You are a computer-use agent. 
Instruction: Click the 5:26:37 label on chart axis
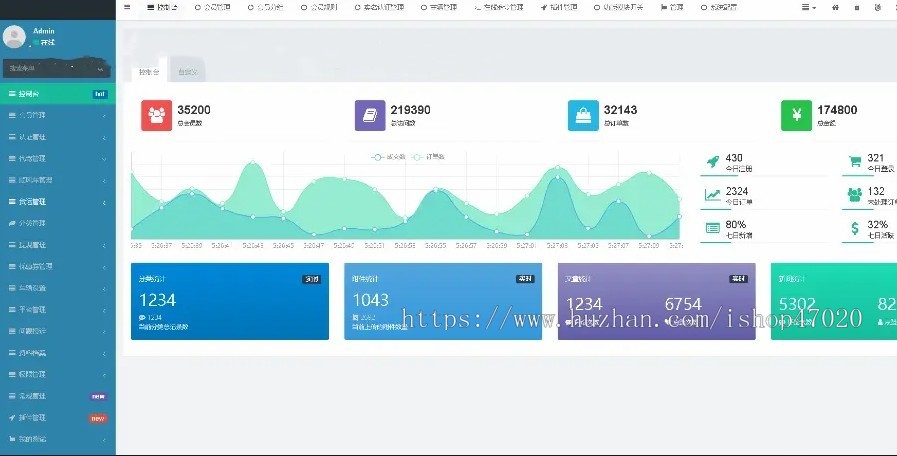coord(161,245)
